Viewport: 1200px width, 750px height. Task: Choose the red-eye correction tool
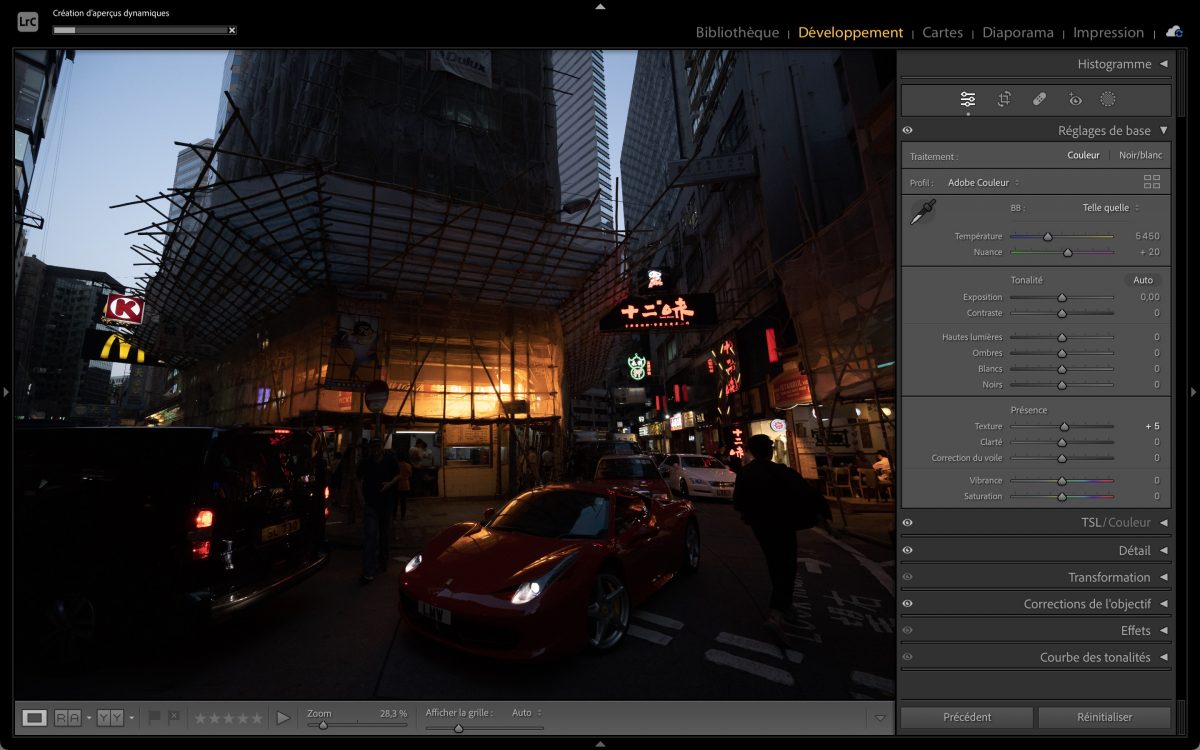pyautogui.click(x=1075, y=99)
